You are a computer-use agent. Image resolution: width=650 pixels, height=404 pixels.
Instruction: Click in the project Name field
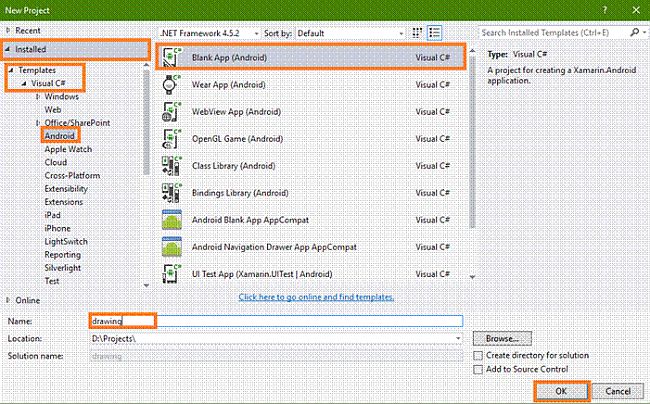(x=276, y=321)
